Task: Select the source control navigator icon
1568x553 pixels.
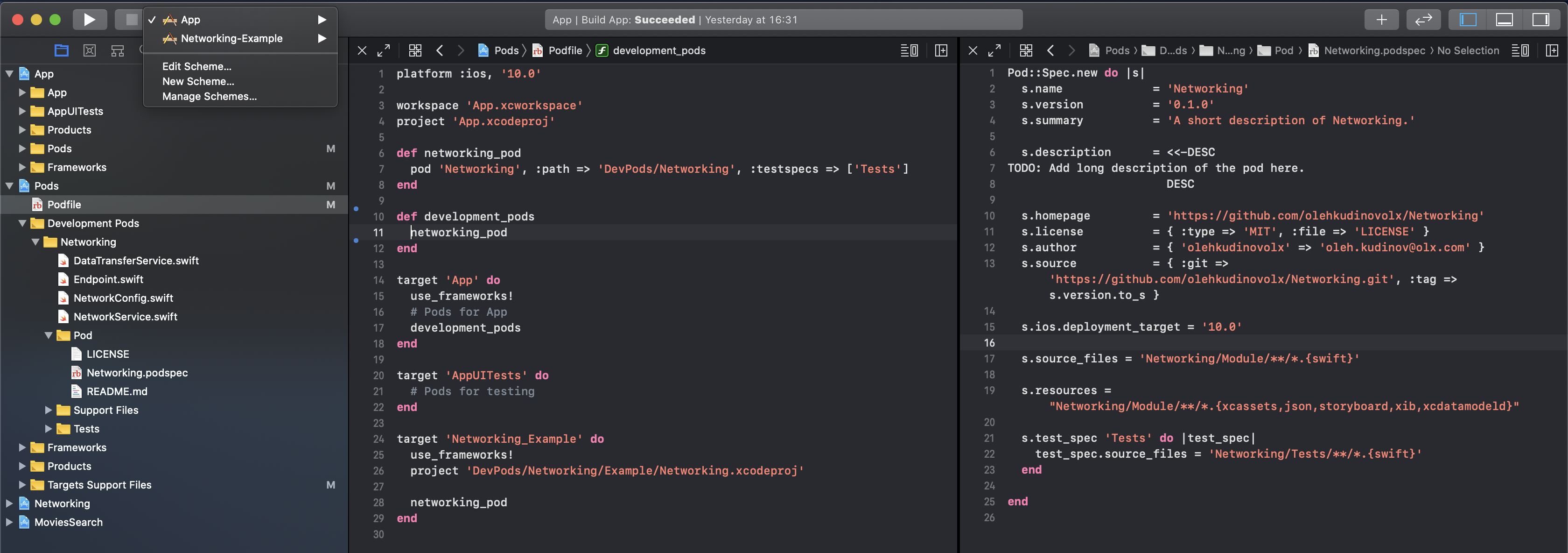Action: (x=90, y=50)
